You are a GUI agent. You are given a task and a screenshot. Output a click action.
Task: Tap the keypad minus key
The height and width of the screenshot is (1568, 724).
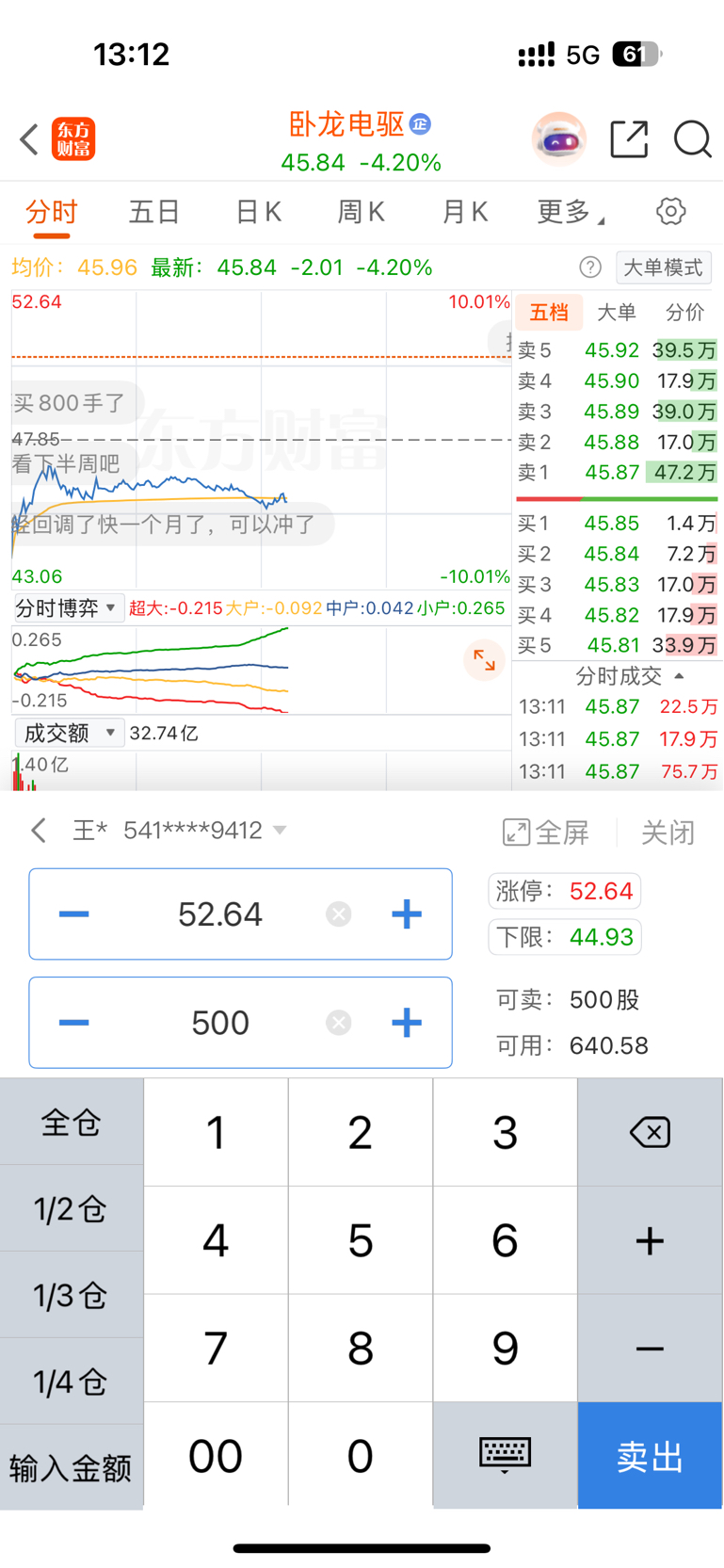point(650,1349)
